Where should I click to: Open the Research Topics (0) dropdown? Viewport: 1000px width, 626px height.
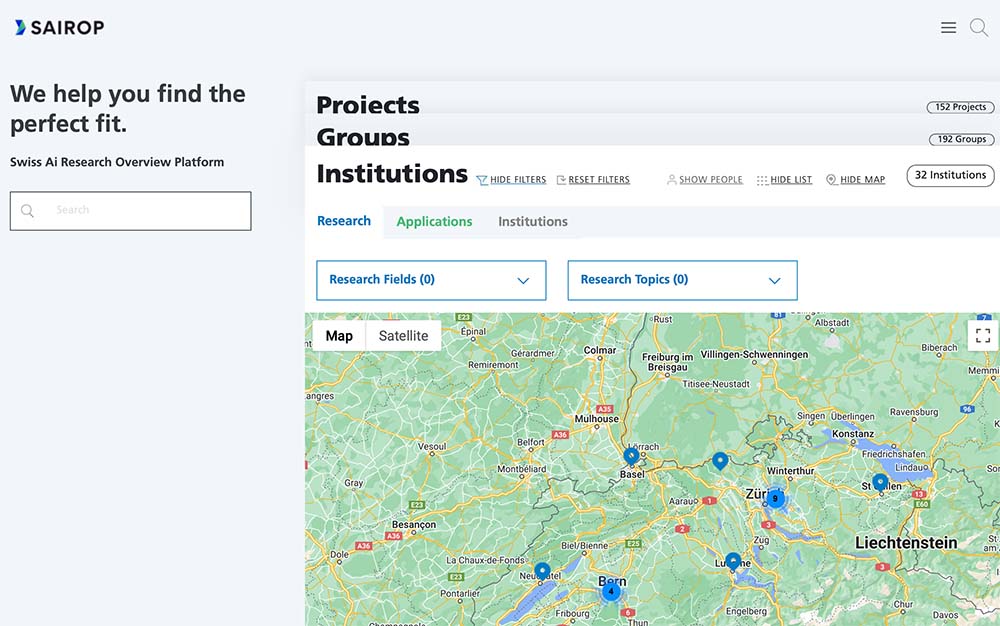682,280
